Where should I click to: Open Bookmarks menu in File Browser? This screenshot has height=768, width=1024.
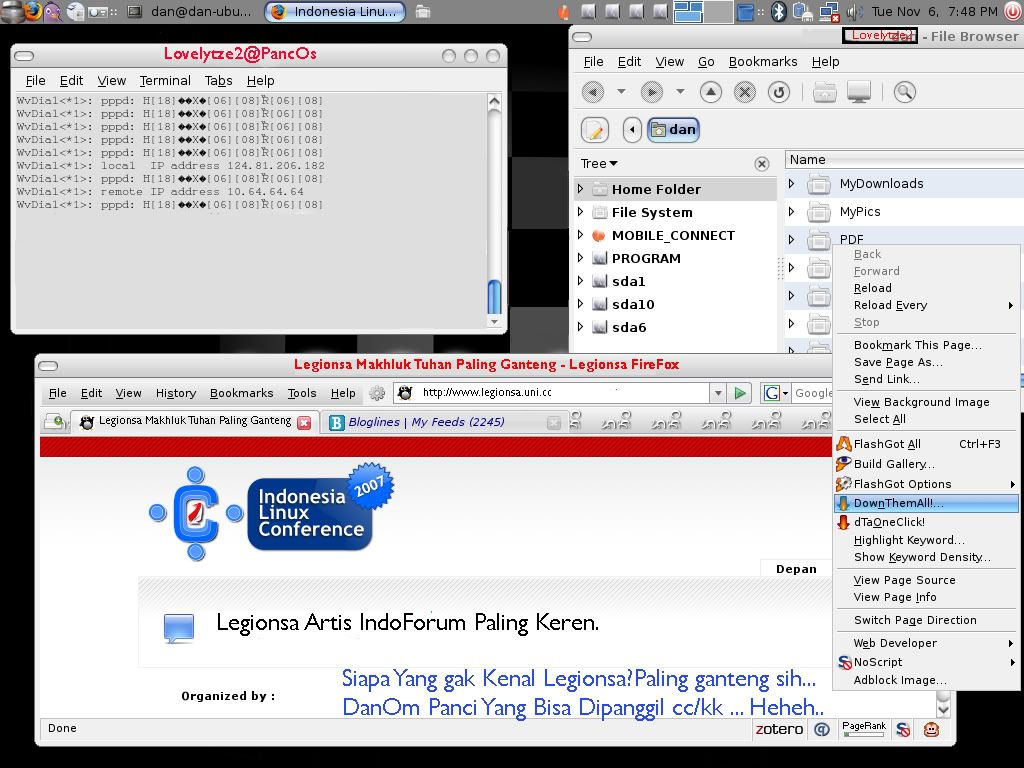tap(763, 61)
